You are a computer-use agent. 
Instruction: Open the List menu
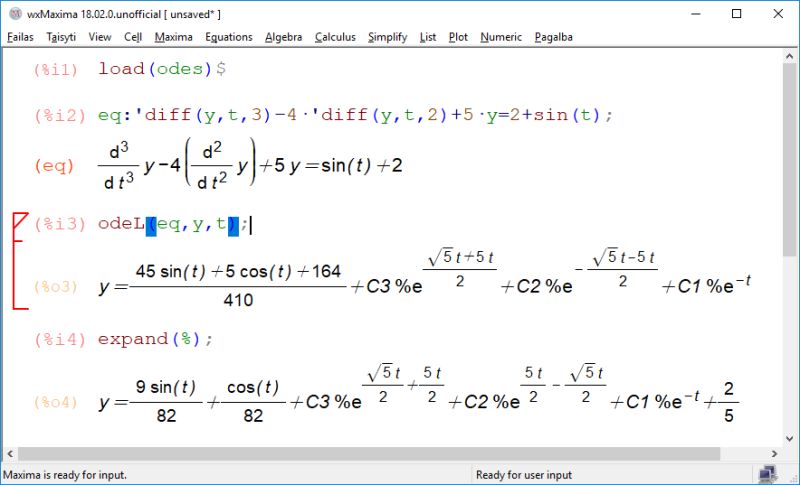(428, 37)
